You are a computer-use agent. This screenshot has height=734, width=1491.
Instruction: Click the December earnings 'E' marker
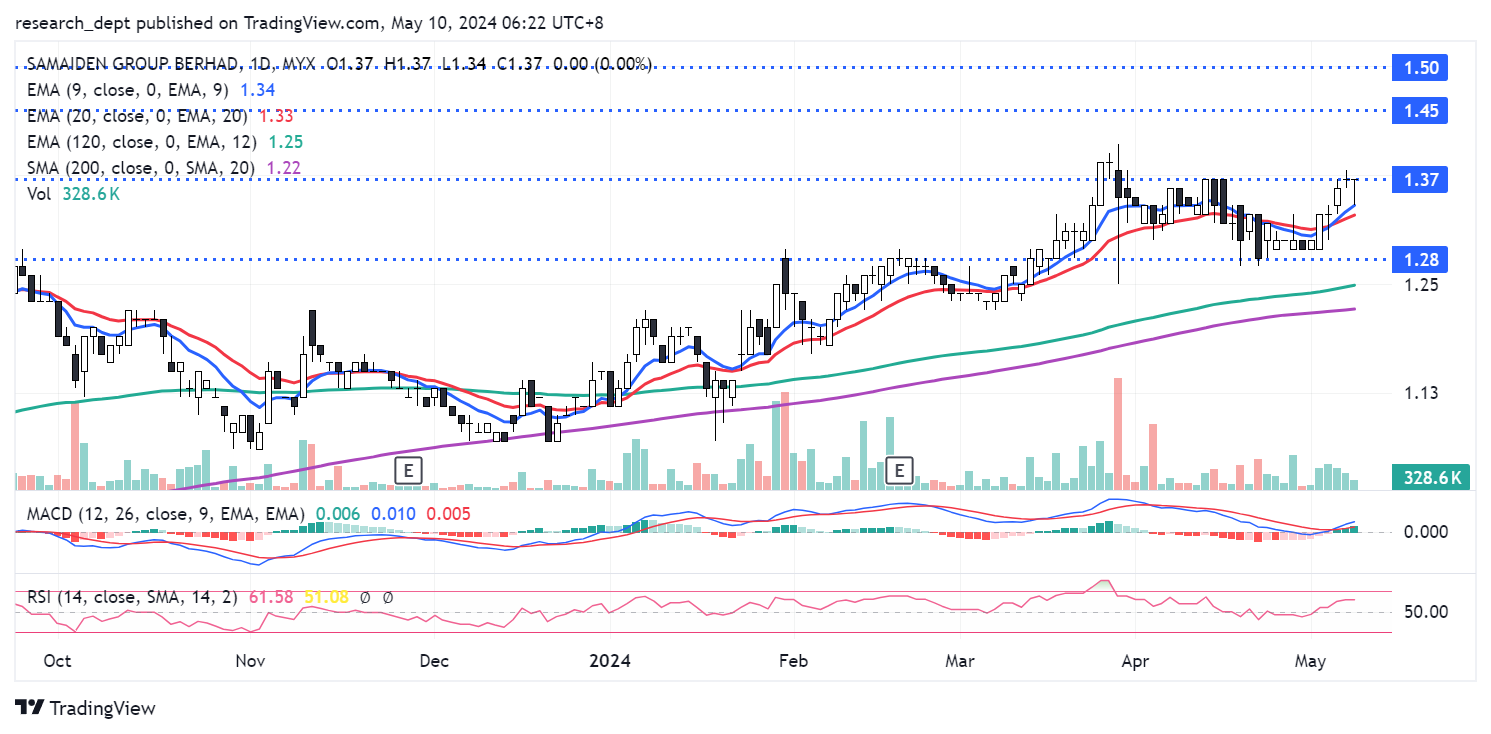407,469
